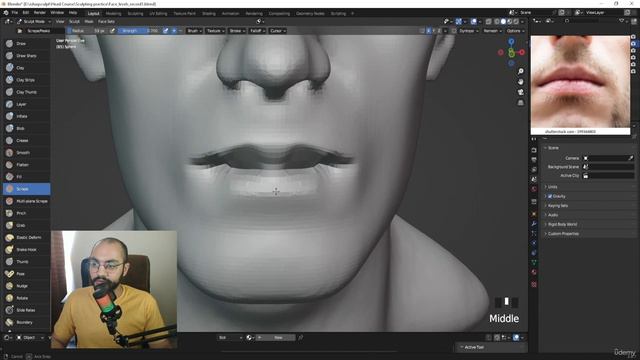The width and height of the screenshot is (640, 360).
Task: Adjust the brush Radius slider
Action: (x=87, y=31)
